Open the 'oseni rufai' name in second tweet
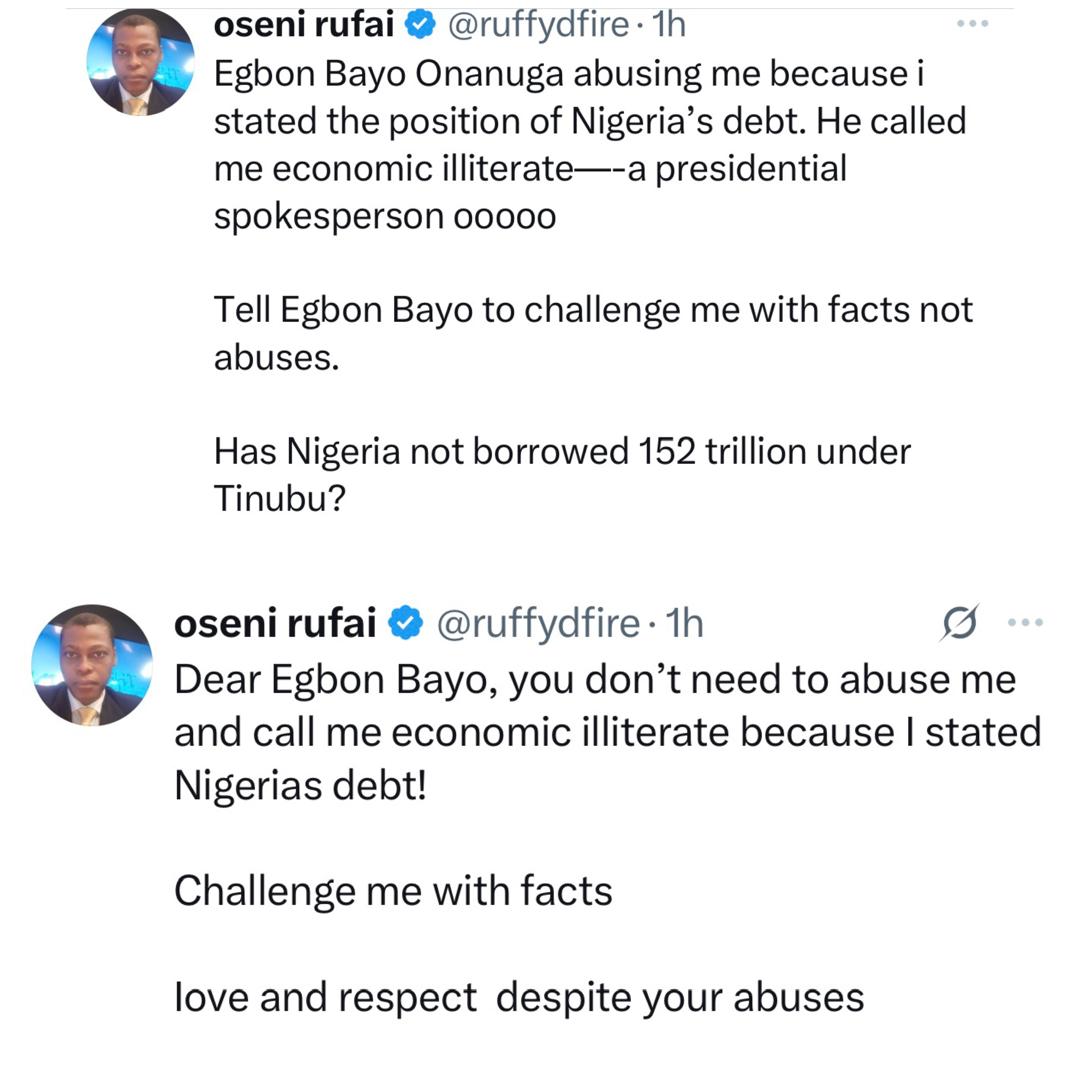 [276, 624]
